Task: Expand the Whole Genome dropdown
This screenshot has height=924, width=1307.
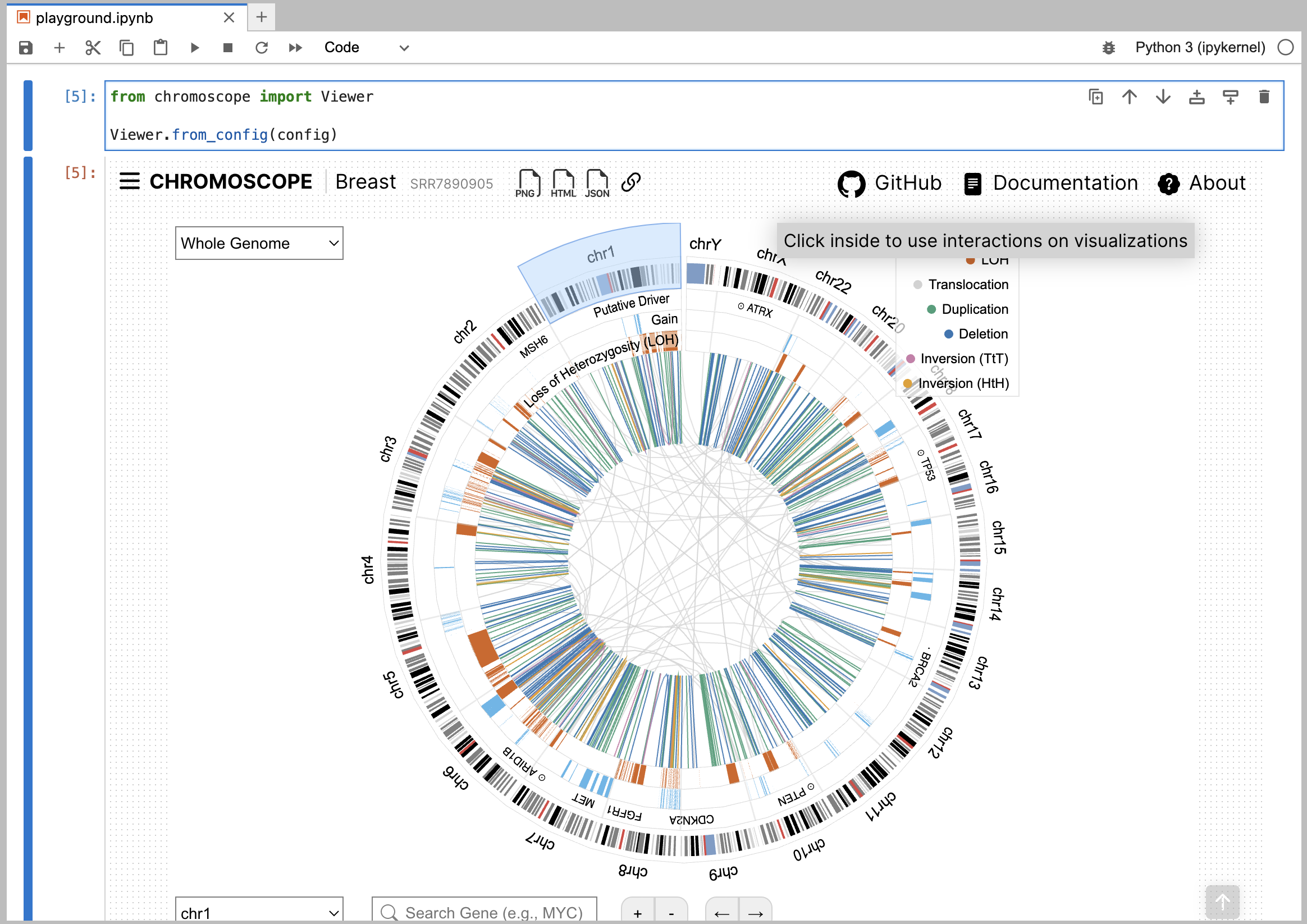Action: point(259,243)
